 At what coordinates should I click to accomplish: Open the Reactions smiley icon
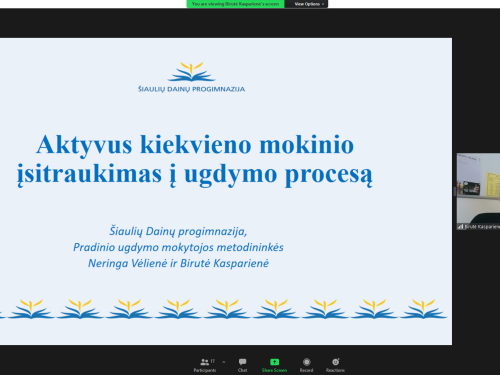point(336,362)
